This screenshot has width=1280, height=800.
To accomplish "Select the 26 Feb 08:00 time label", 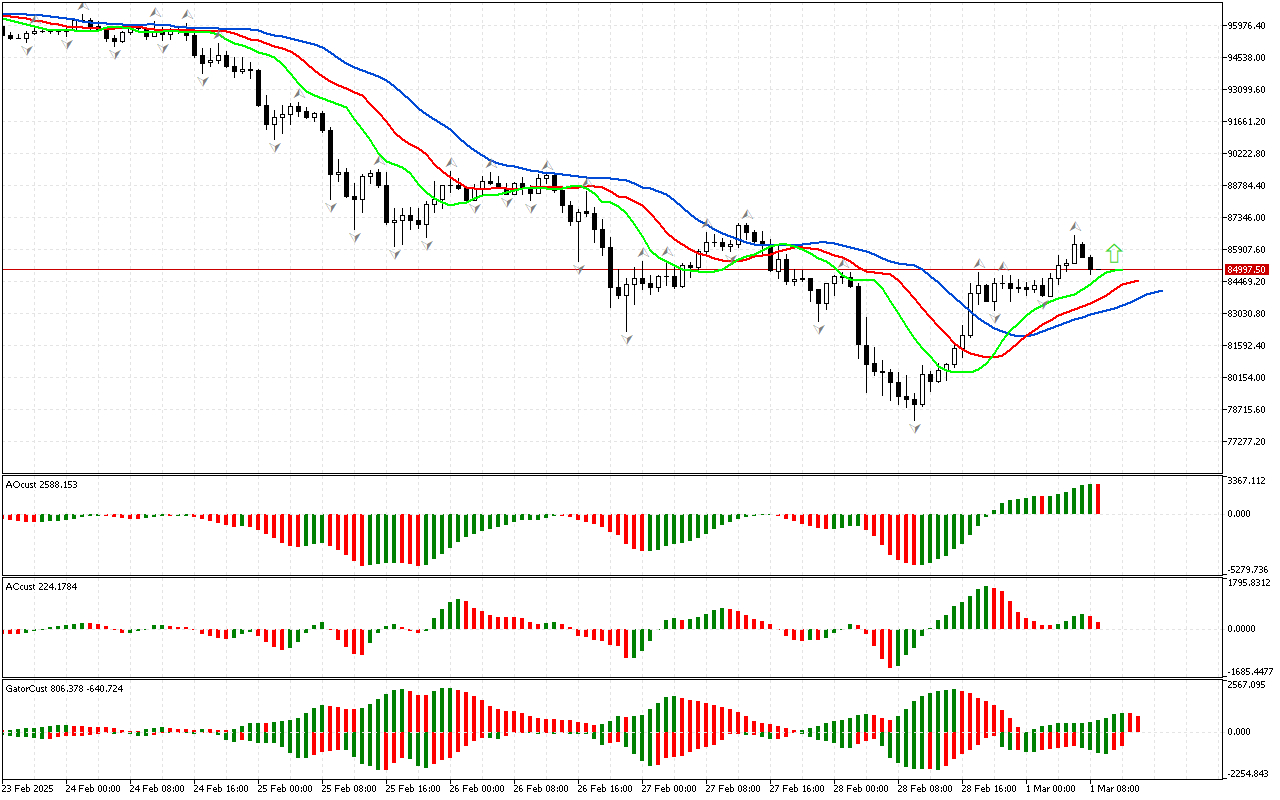I will (x=541, y=789).
